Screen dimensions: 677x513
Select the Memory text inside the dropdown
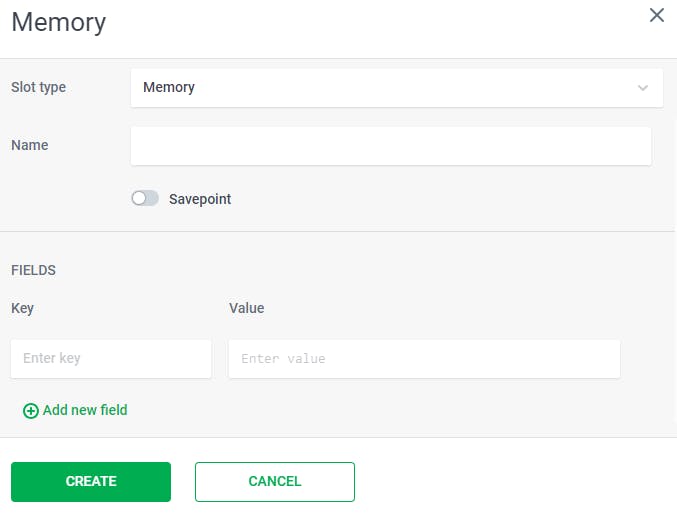pos(169,87)
